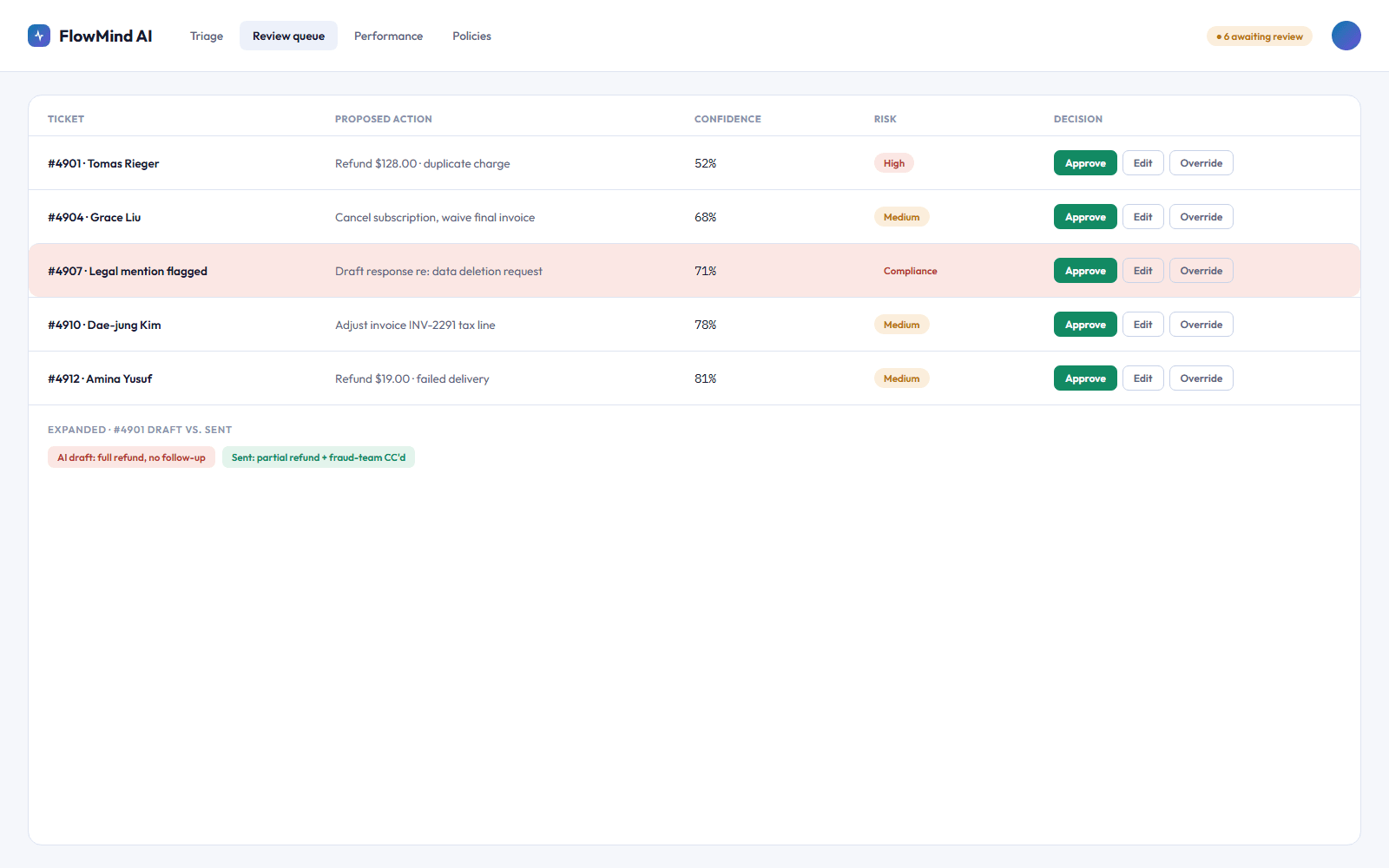This screenshot has height=868, width=1389.
Task: Edit ticket #4904 proposed action
Action: (x=1142, y=217)
